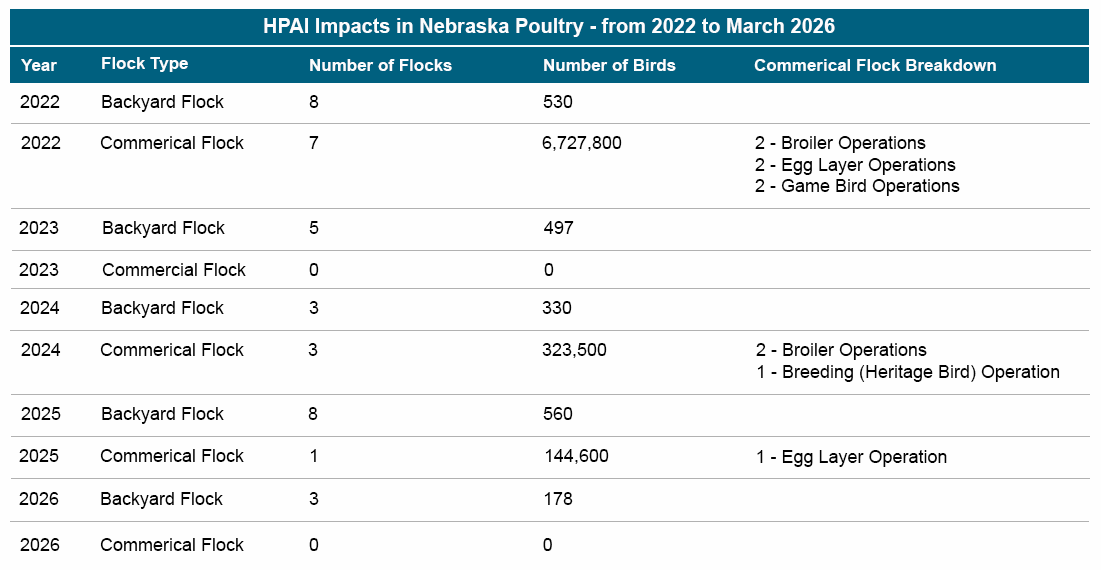Select the Number of Flocks header
Viewport: 1101px width, 570px height.
pyautogui.click(x=380, y=65)
